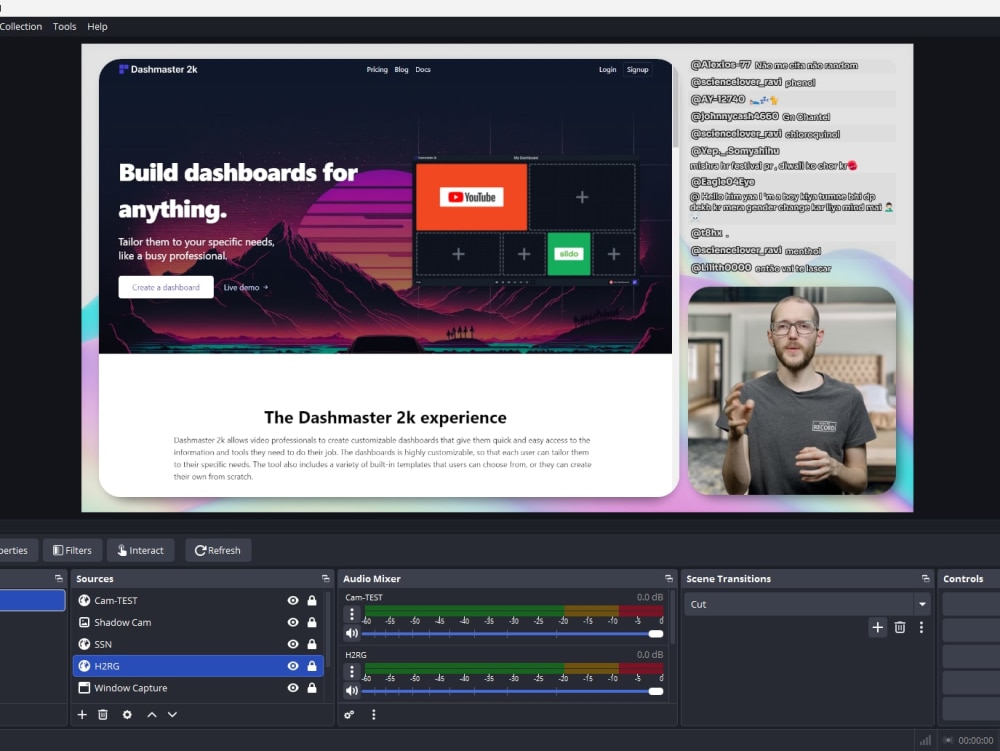Click the Window Capture source icon
This screenshot has width=1000, height=751.
(84, 688)
